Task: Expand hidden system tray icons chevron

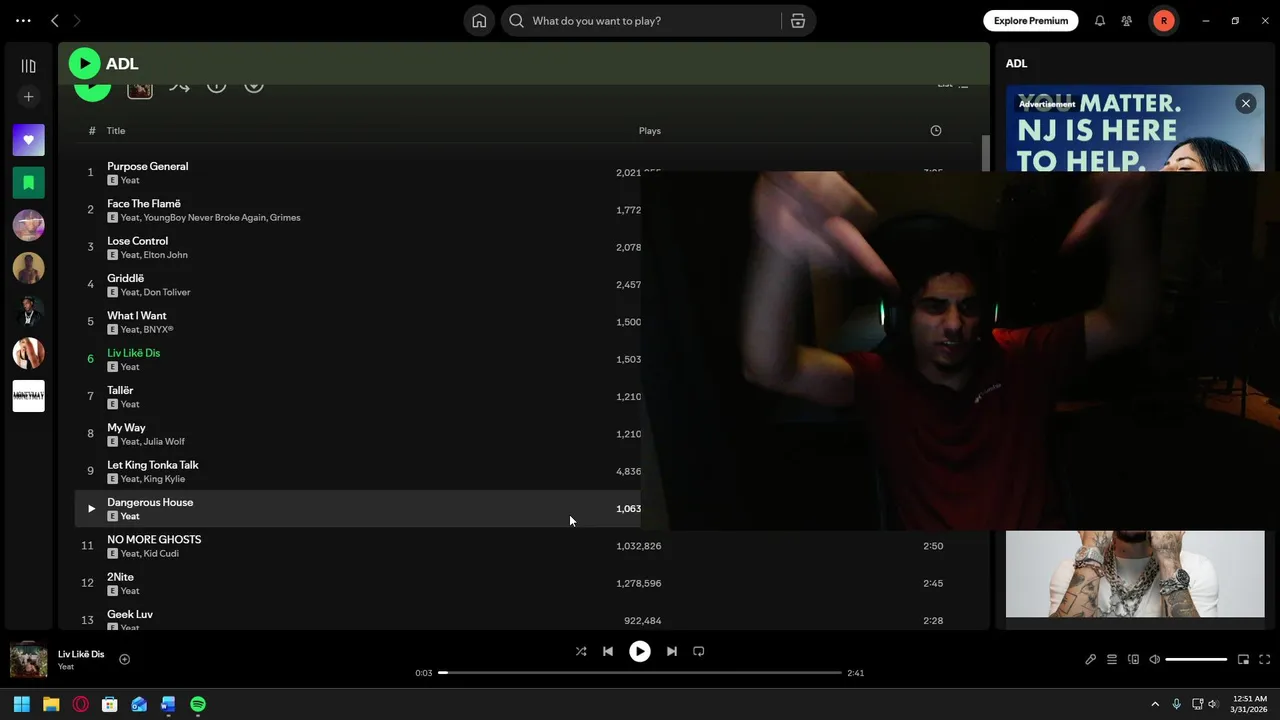Action: tap(1155, 704)
